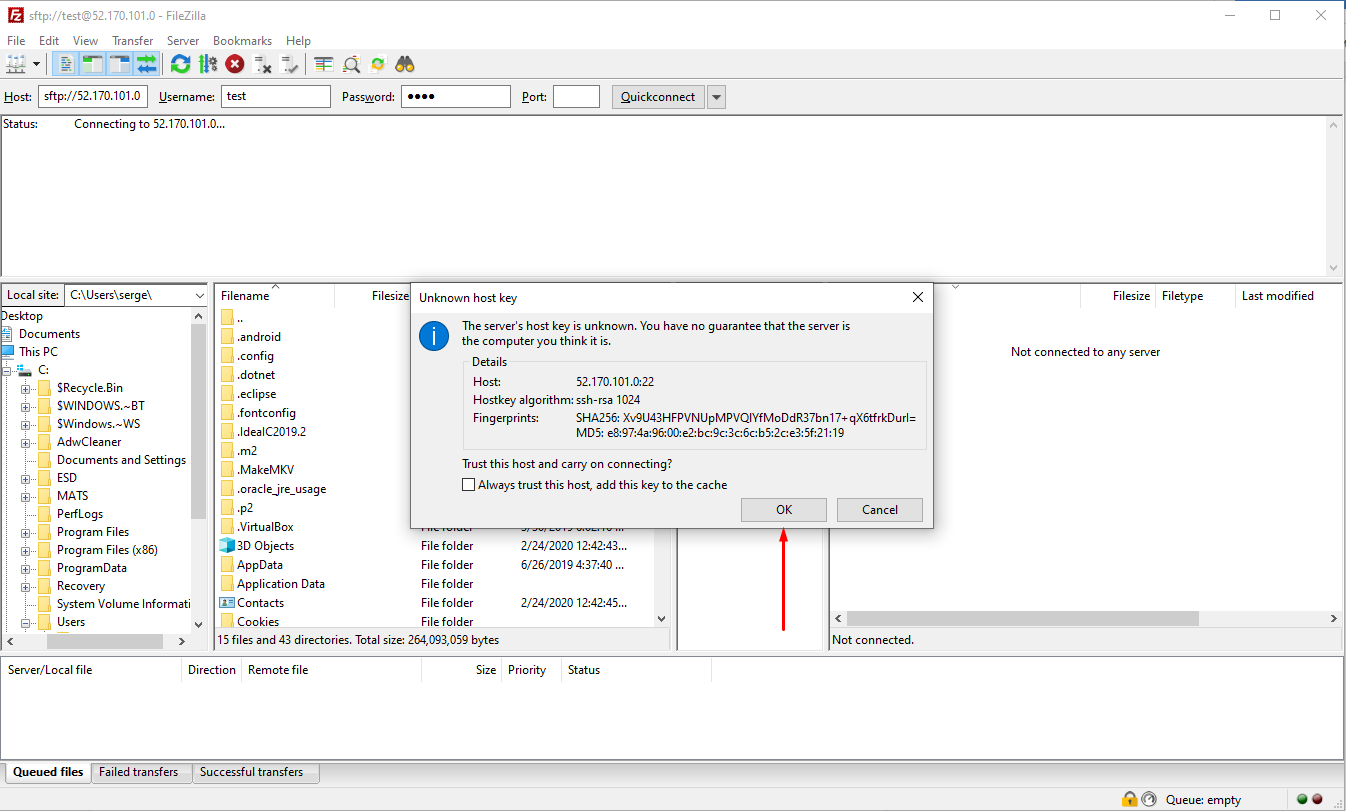Open the Quickconnect history dropdown arrow
The height and width of the screenshot is (811, 1346).
(x=716, y=97)
